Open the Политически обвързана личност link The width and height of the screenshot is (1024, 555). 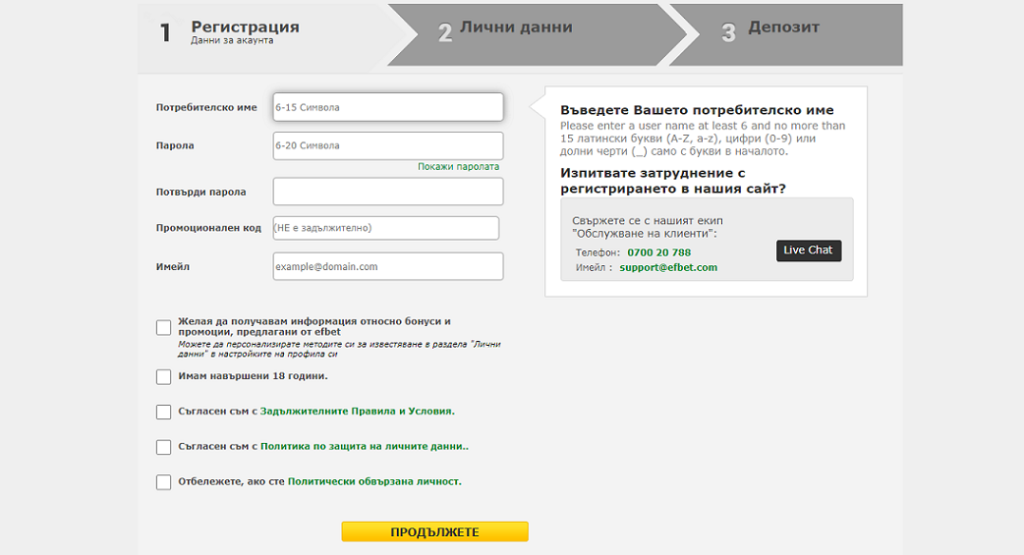374,482
